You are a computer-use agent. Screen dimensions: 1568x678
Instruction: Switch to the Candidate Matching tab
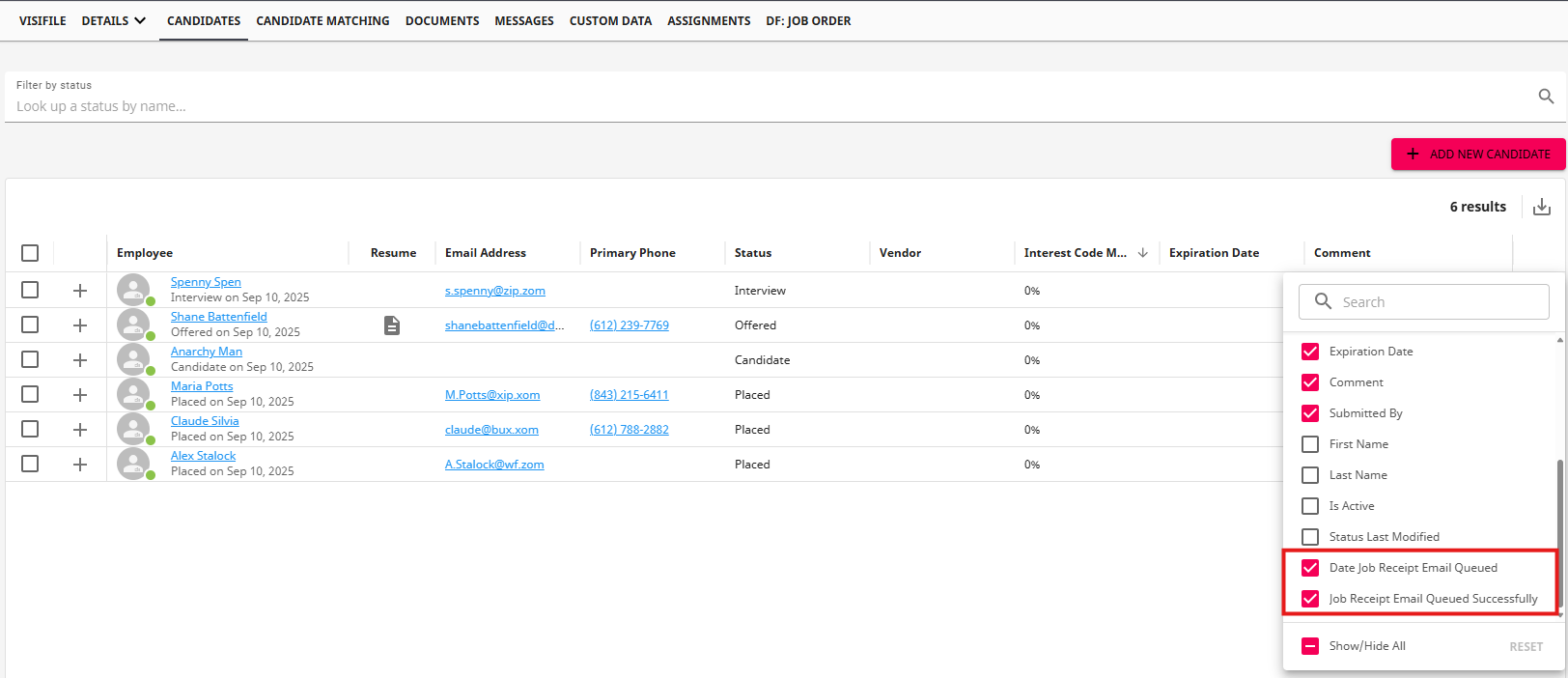[322, 20]
